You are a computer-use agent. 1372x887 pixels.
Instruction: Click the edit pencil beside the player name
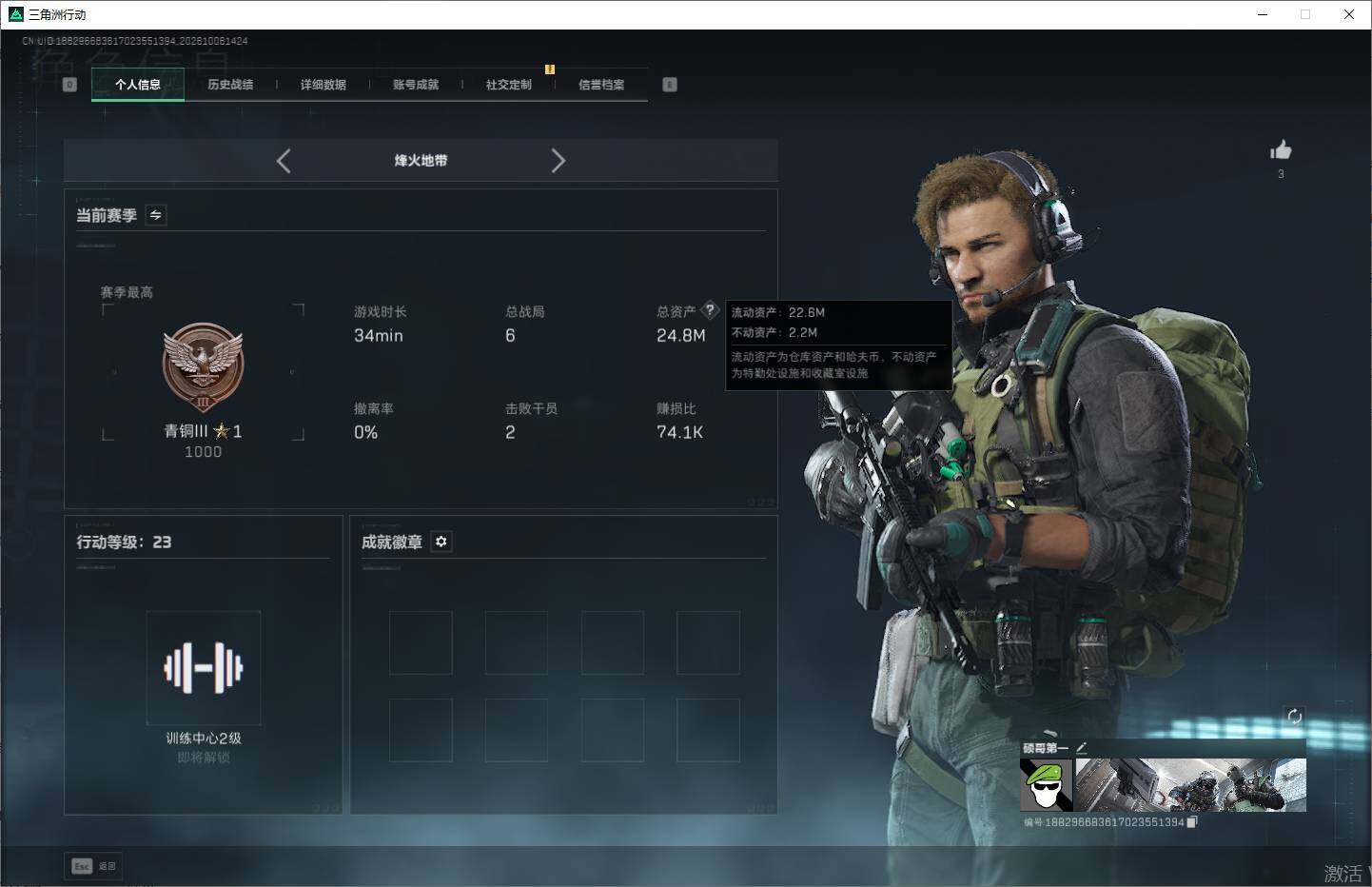(x=1081, y=748)
